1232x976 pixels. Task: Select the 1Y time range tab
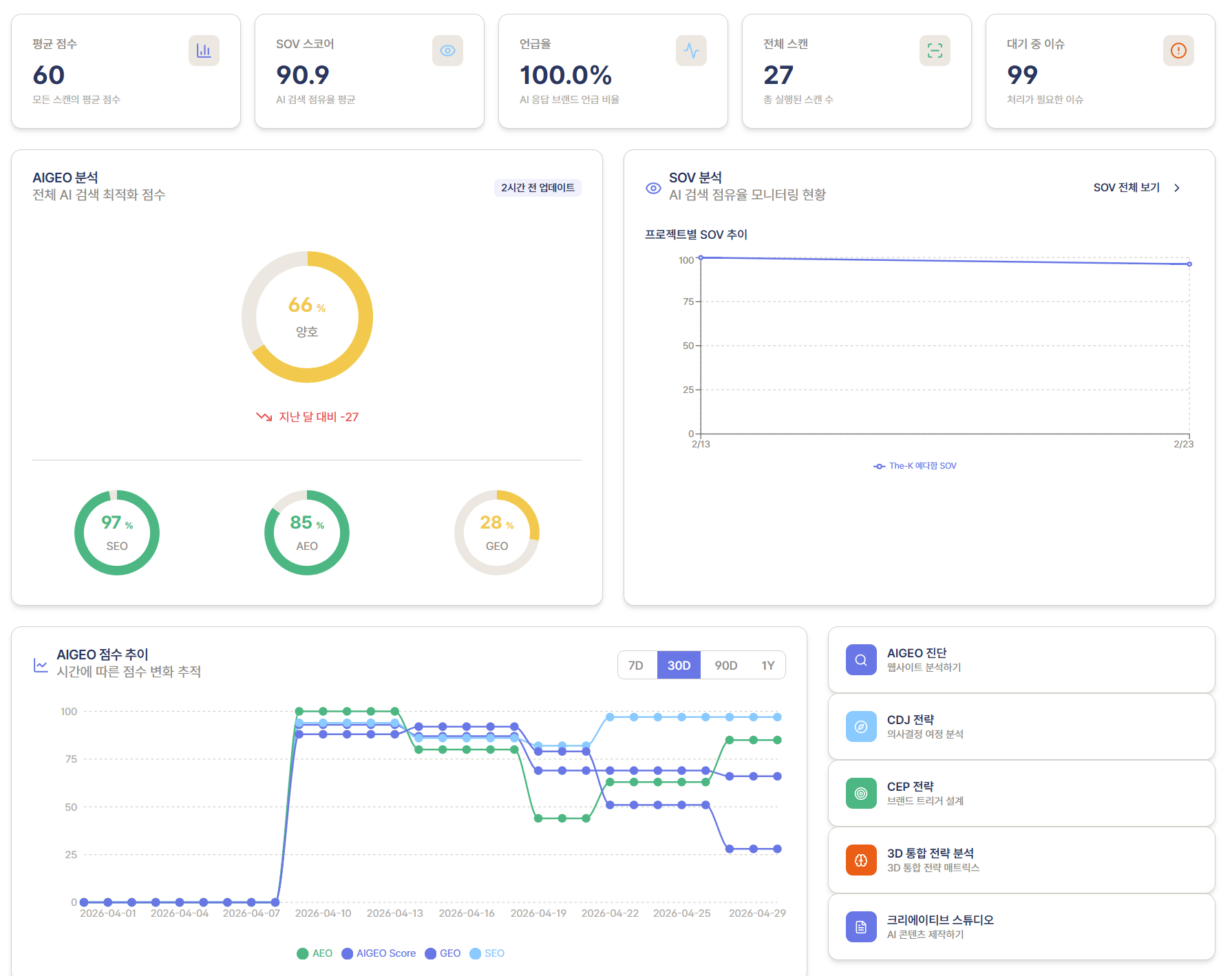tap(767, 665)
